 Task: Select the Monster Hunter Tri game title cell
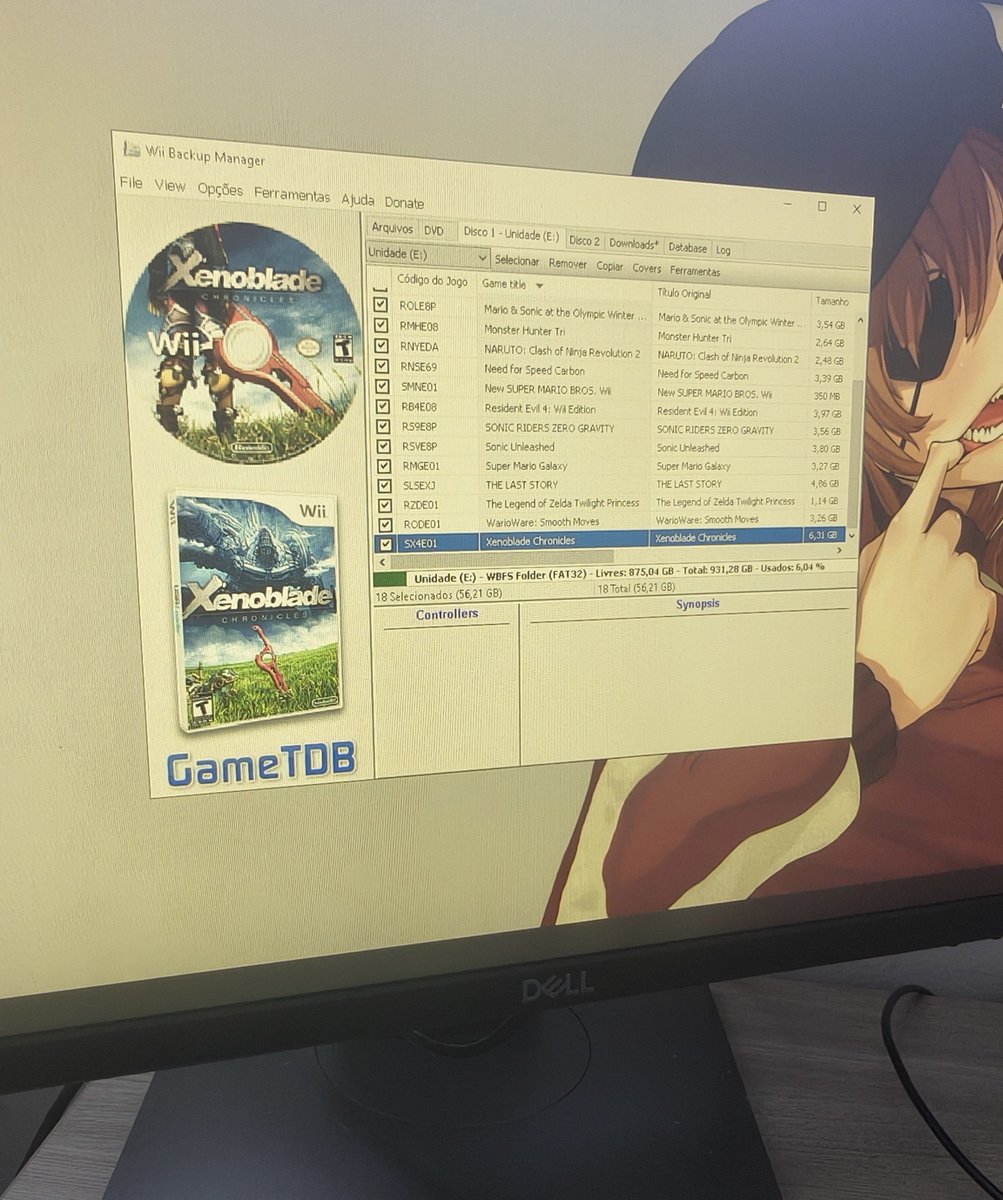click(x=565, y=329)
